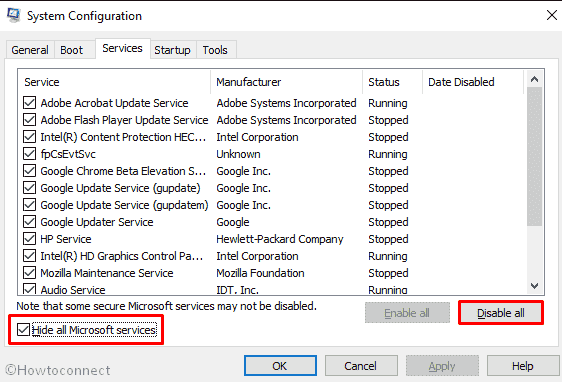Toggle Google Updater Service checkbox
Screen dimensions: 562x382
pyautogui.click(x=29, y=222)
